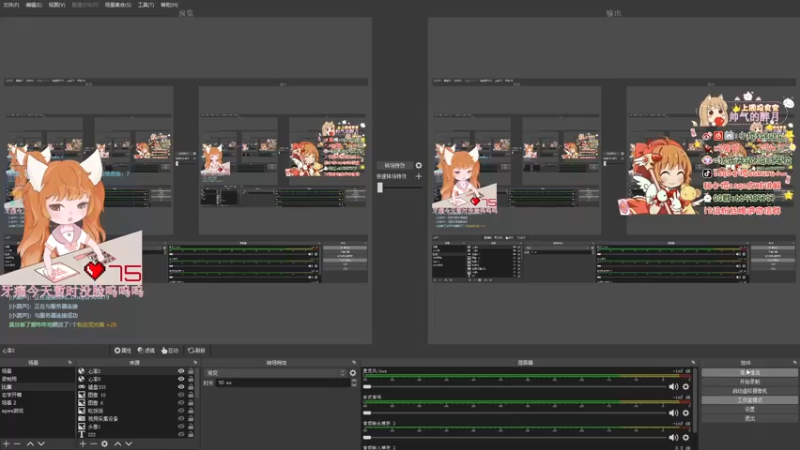800x450 pixels.
Task: Select the 心率2 browser source icon
Action: [x=82, y=371]
